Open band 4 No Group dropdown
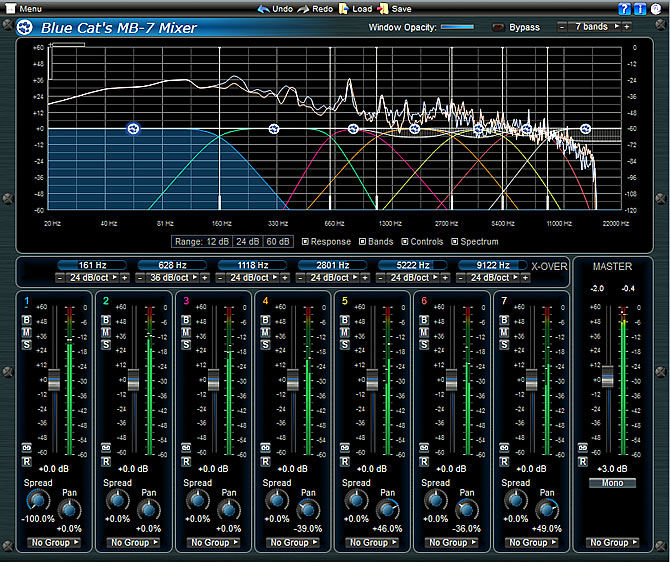Screen dimensions: 670x562 293,542
